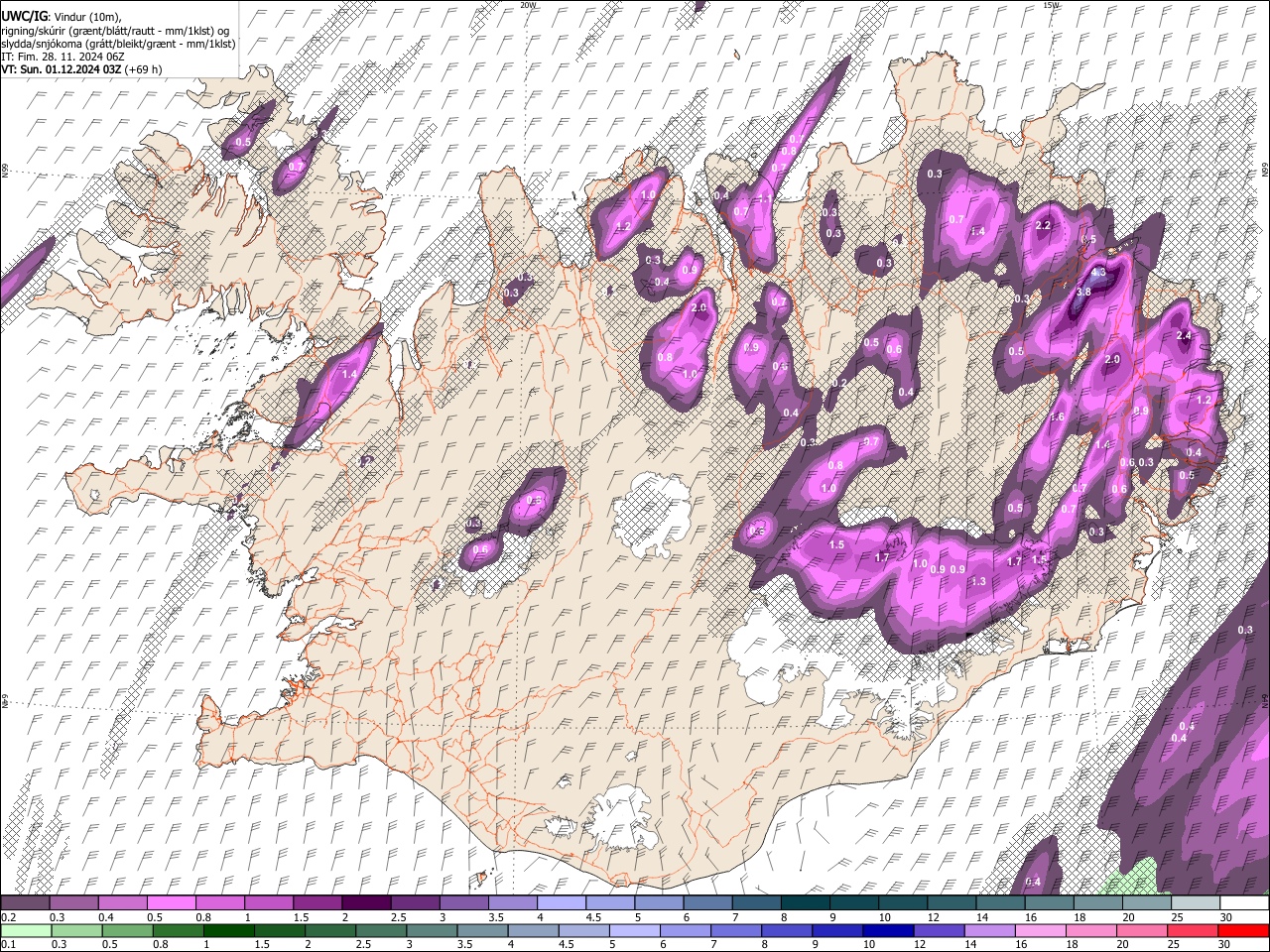Click the '2.2' precipitation value in the northeast

1043,225
